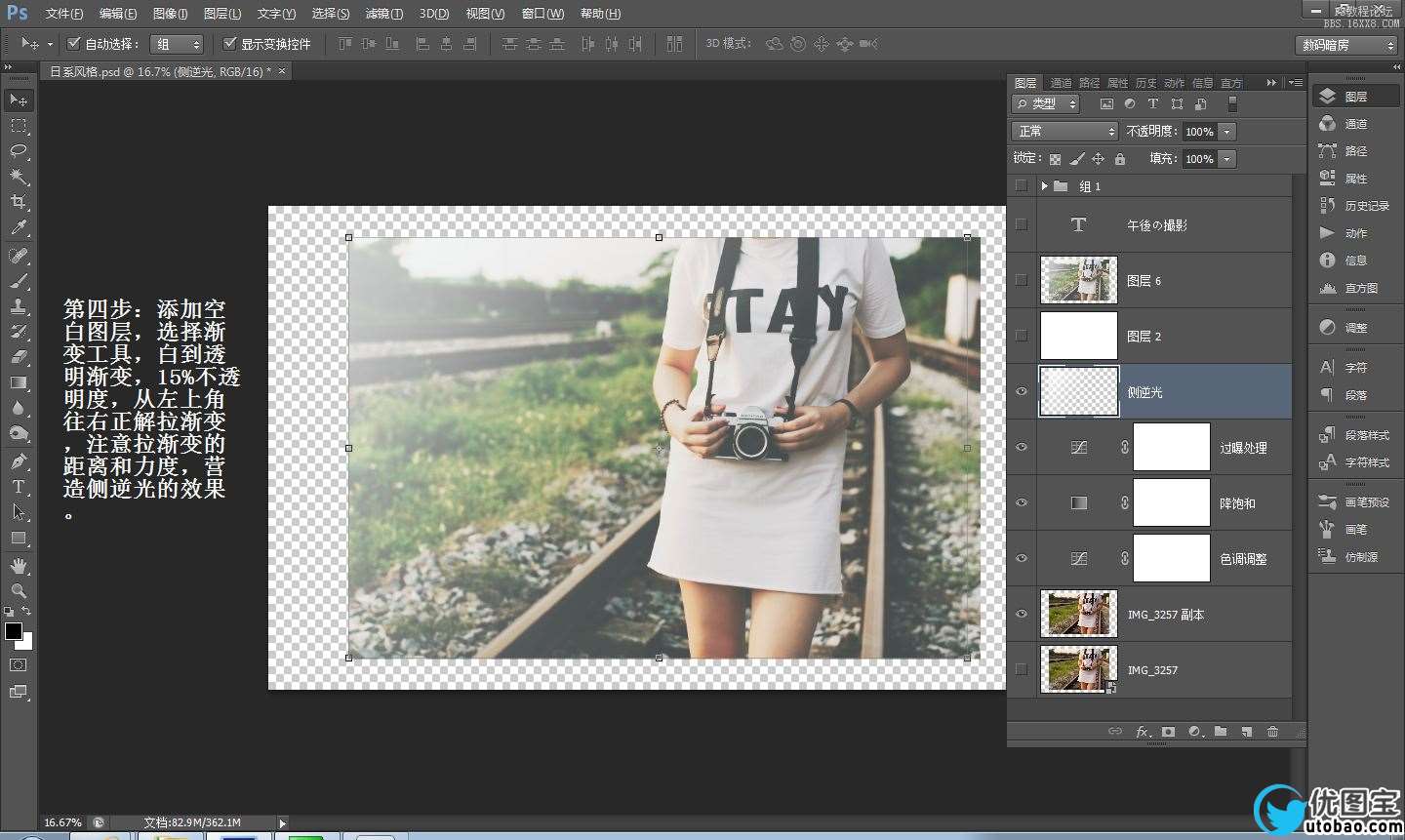Switch to the 通道 panel tab

[x=1061, y=83]
